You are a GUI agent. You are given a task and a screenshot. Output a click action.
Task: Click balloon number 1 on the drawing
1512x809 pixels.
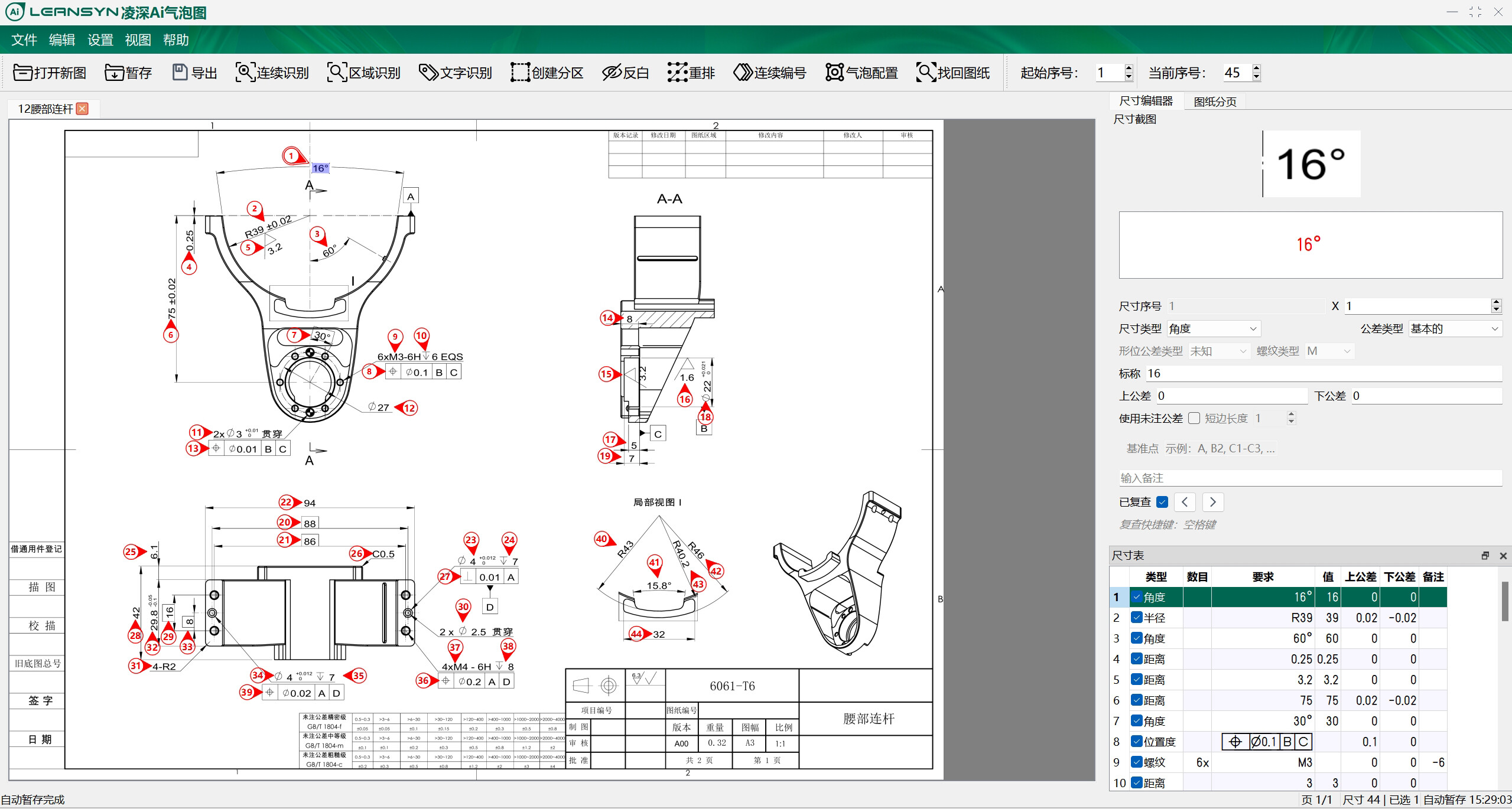point(291,156)
